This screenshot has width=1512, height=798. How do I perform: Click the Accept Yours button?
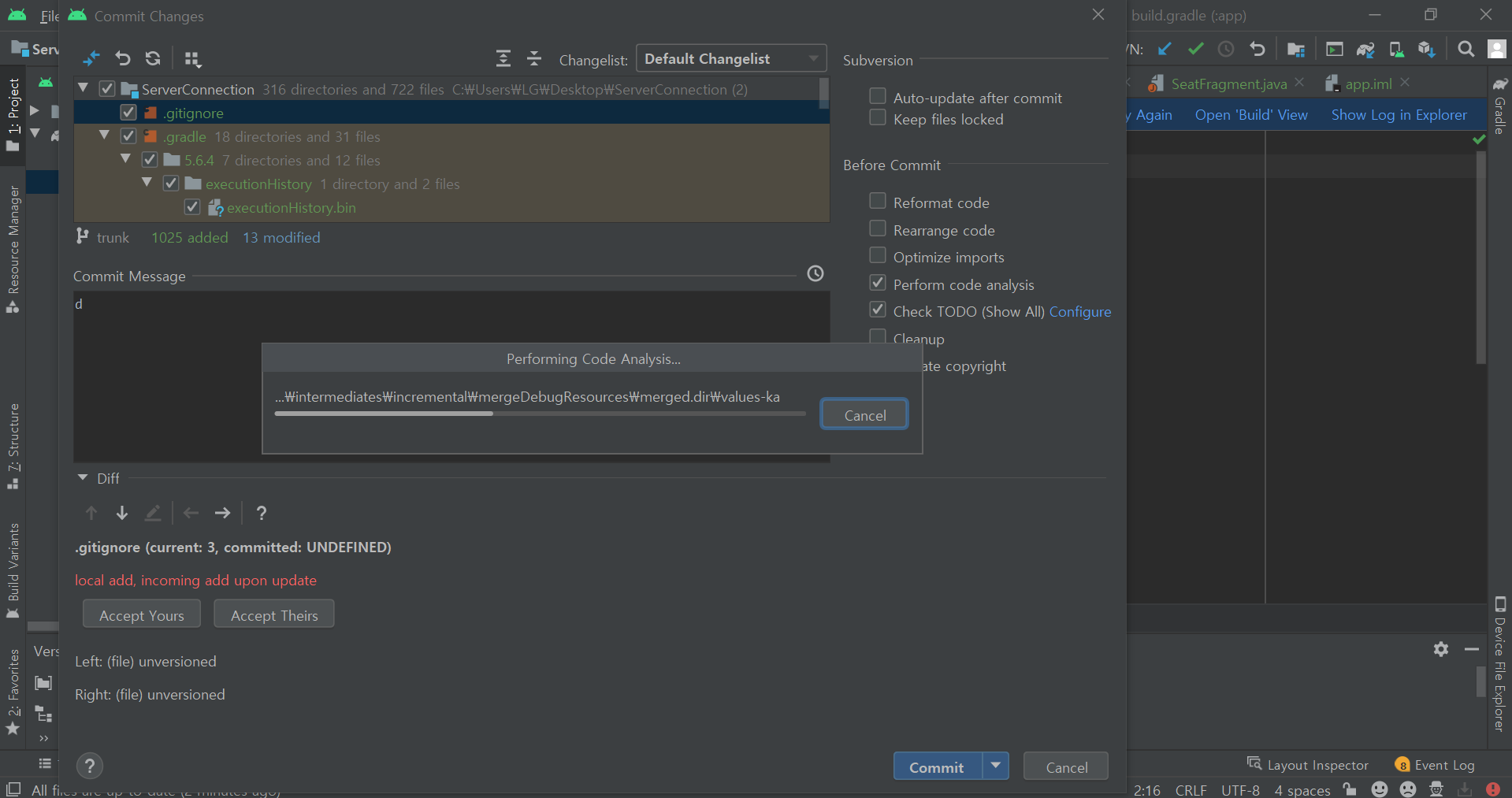[x=142, y=614]
